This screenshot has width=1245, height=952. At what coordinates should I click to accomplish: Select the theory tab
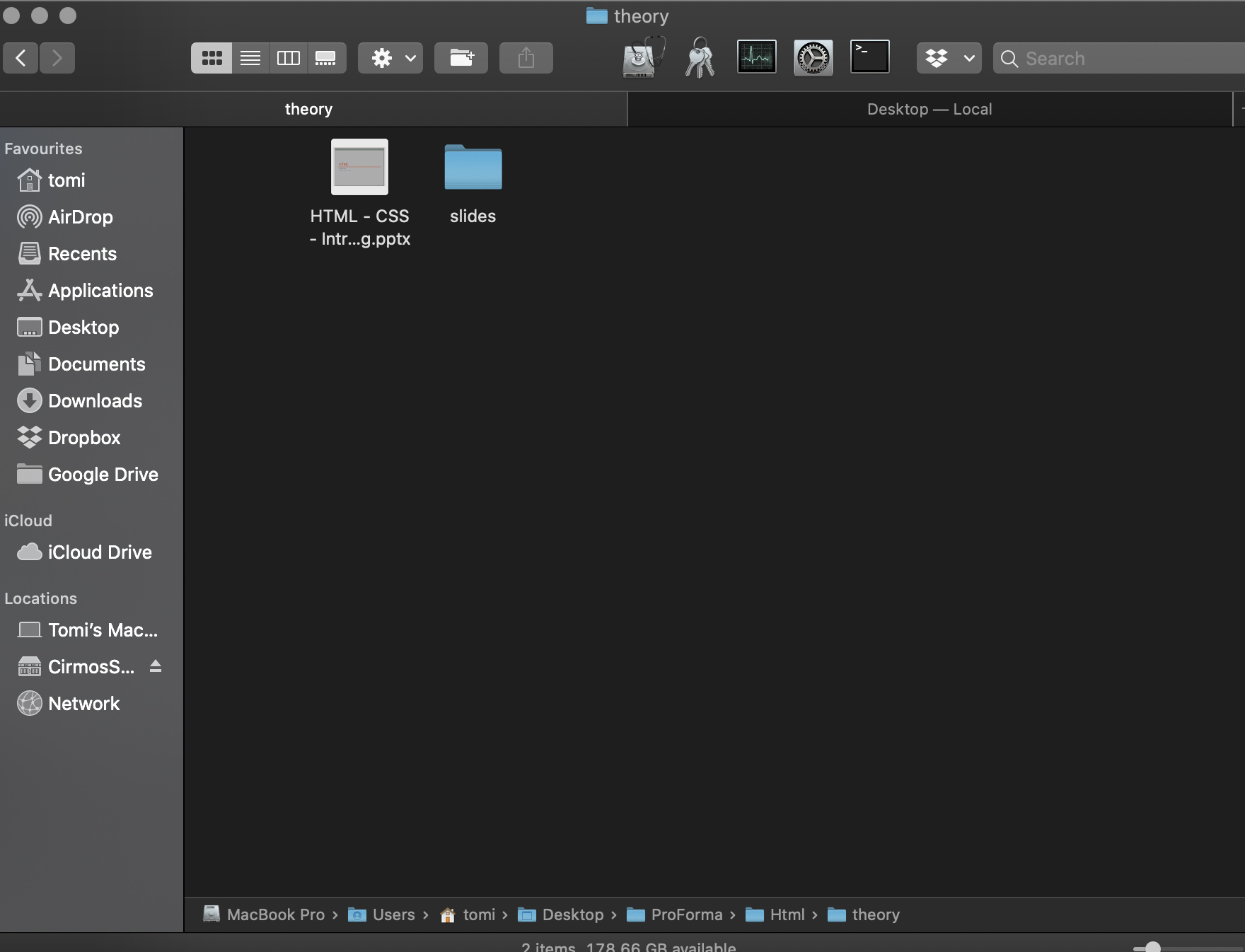pos(308,110)
